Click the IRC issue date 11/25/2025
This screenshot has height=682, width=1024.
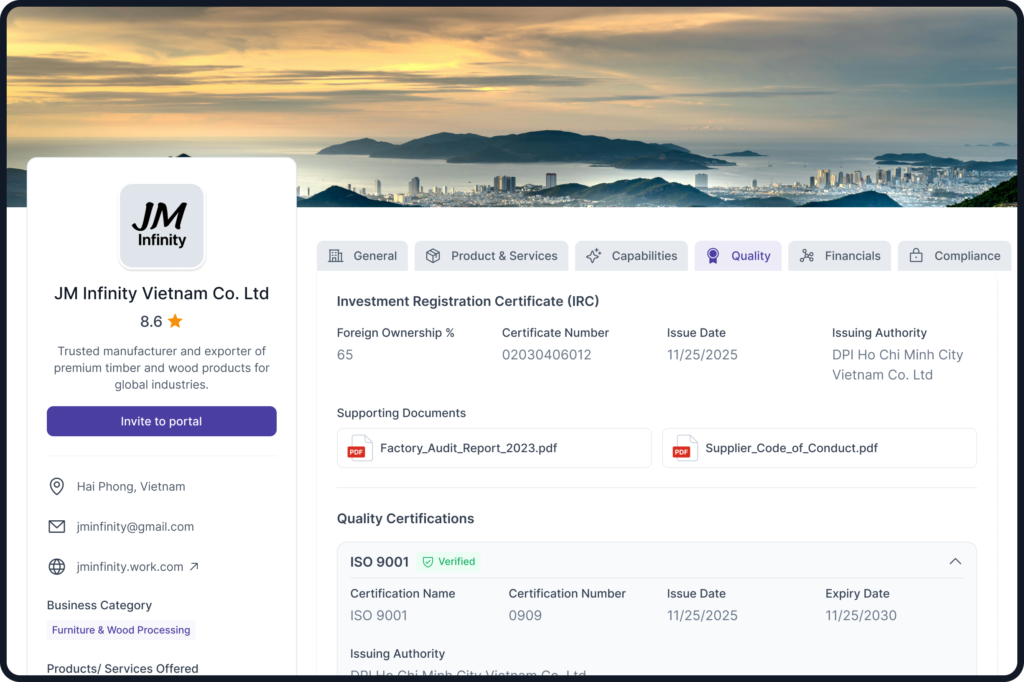[702, 355]
